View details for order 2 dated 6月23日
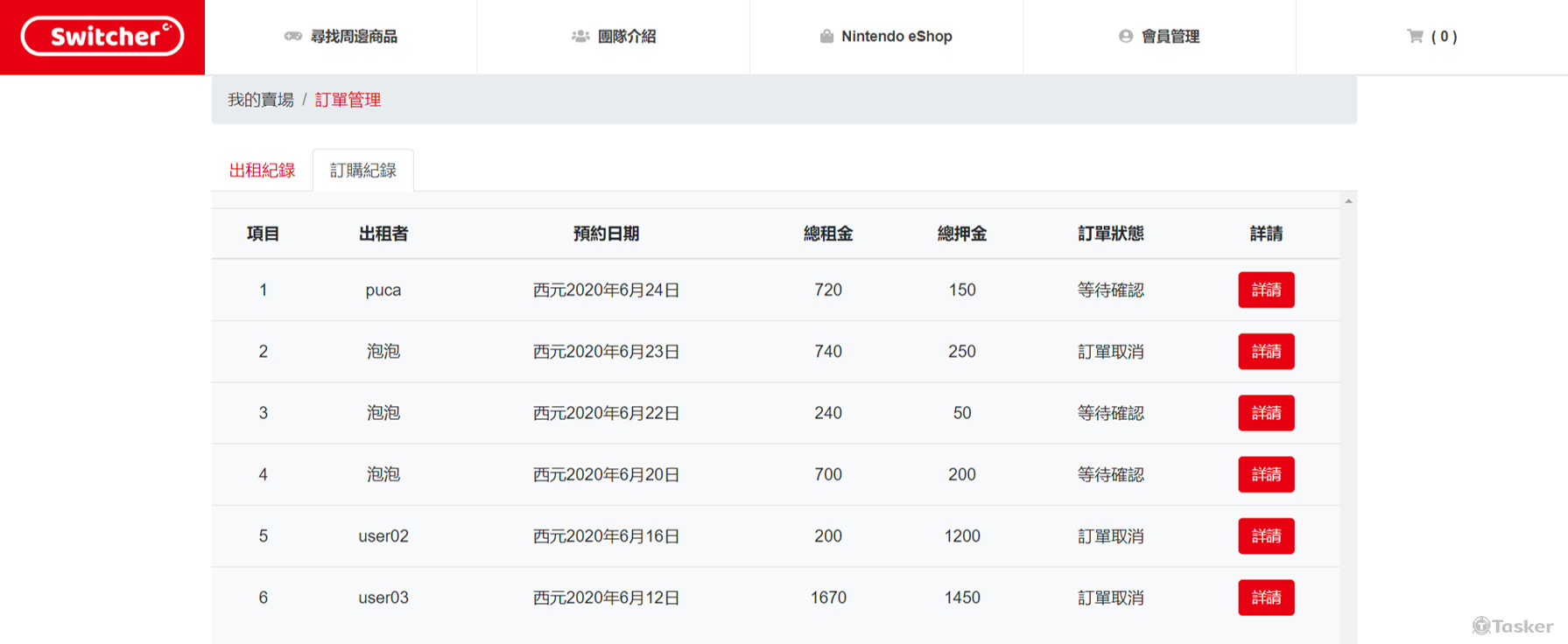This screenshot has width=1568, height=644. [x=1265, y=352]
